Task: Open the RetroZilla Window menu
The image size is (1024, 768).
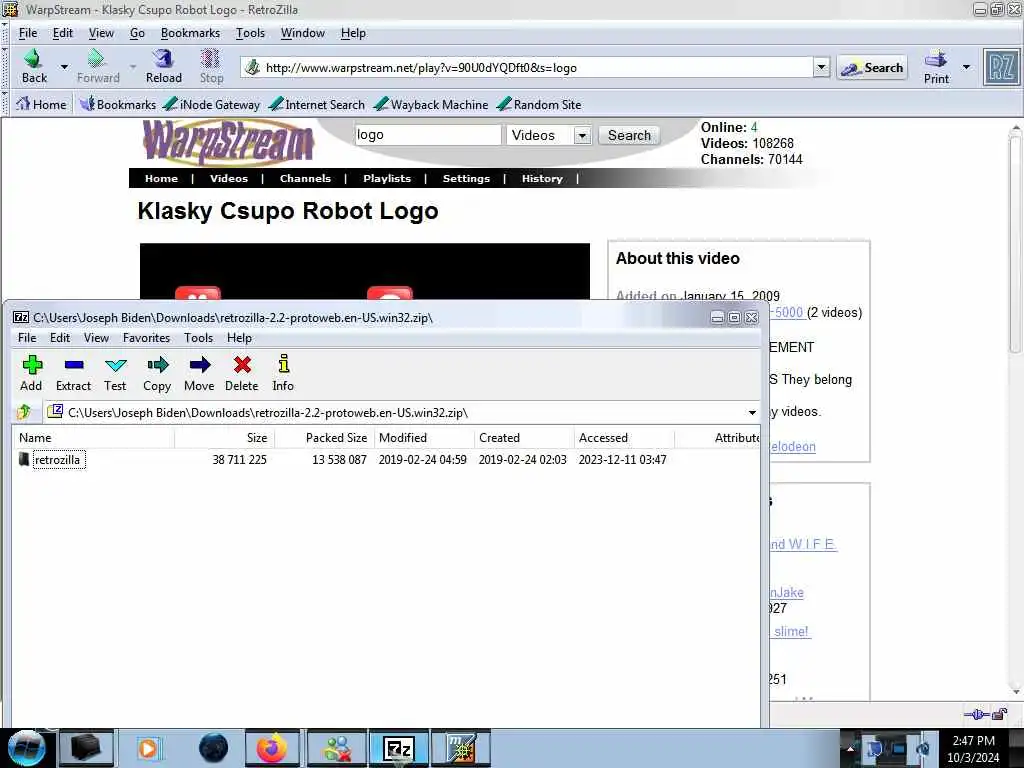Action: pos(302,33)
